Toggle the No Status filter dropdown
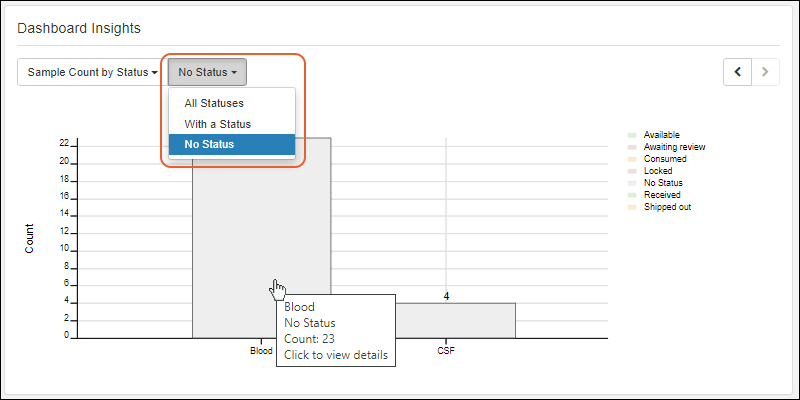The height and width of the screenshot is (400, 800). point(207,72)
